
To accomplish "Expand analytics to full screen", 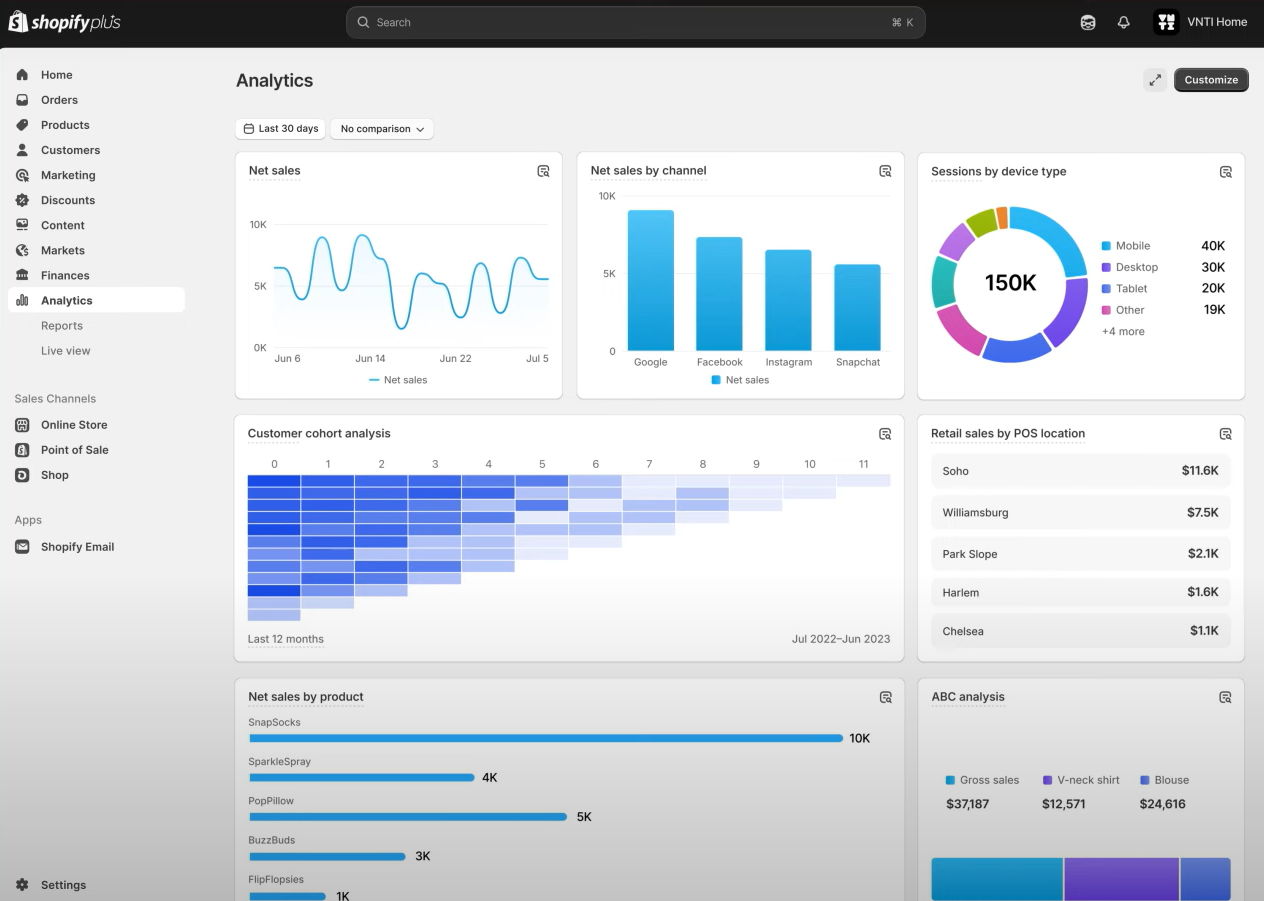I will point(1155,80).
